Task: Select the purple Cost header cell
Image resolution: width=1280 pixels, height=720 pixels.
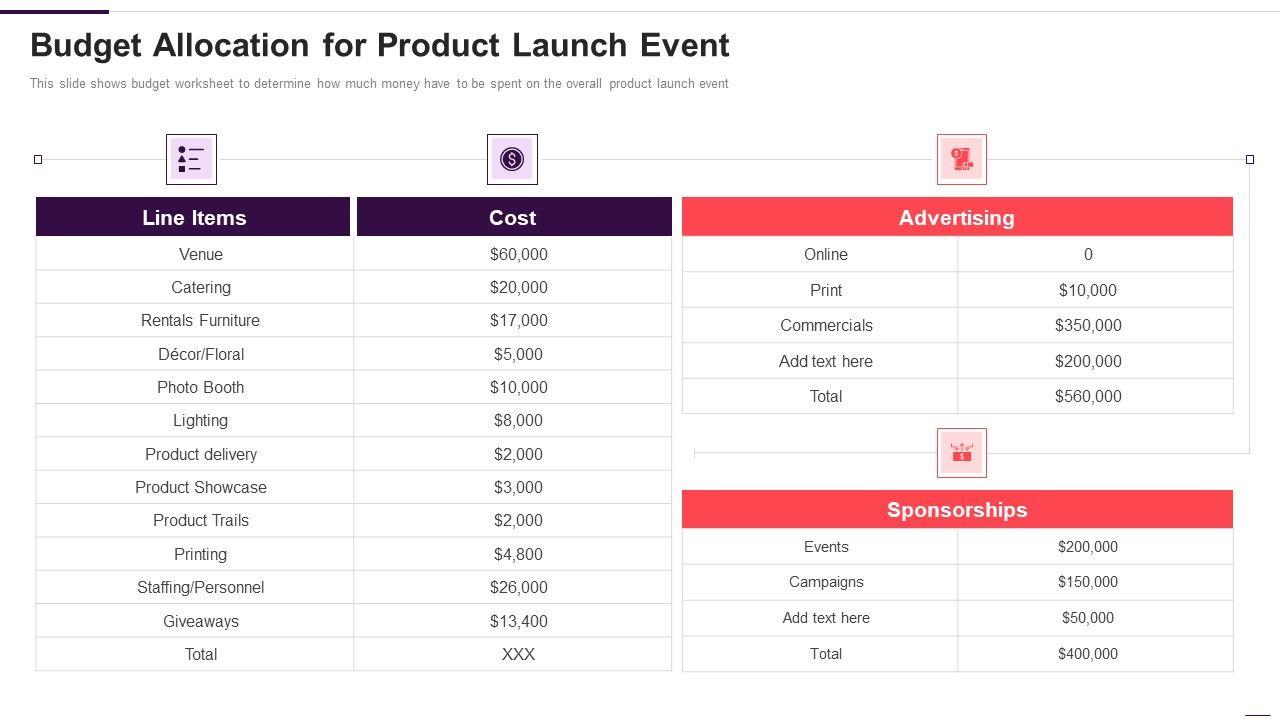Action: (513, 217)
